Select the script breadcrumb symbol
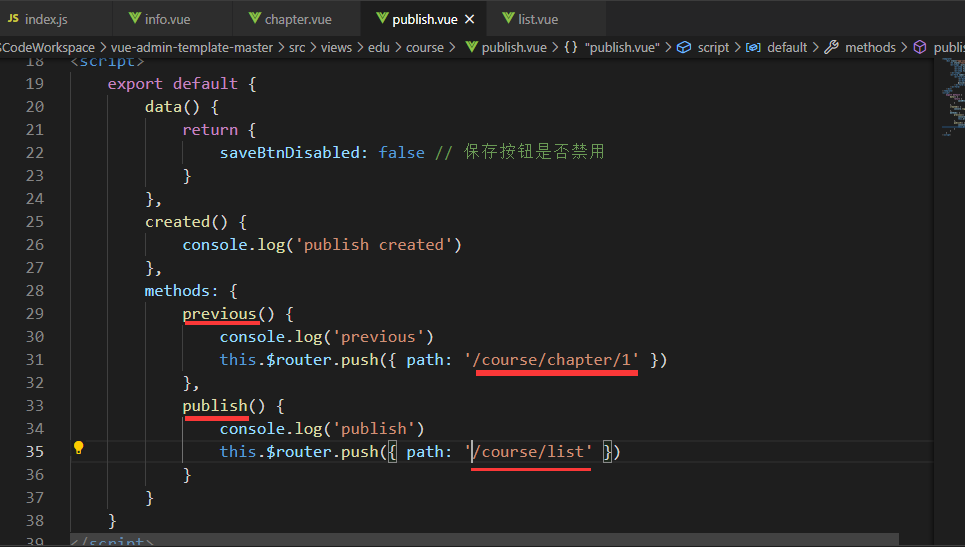 coord(713,47)
